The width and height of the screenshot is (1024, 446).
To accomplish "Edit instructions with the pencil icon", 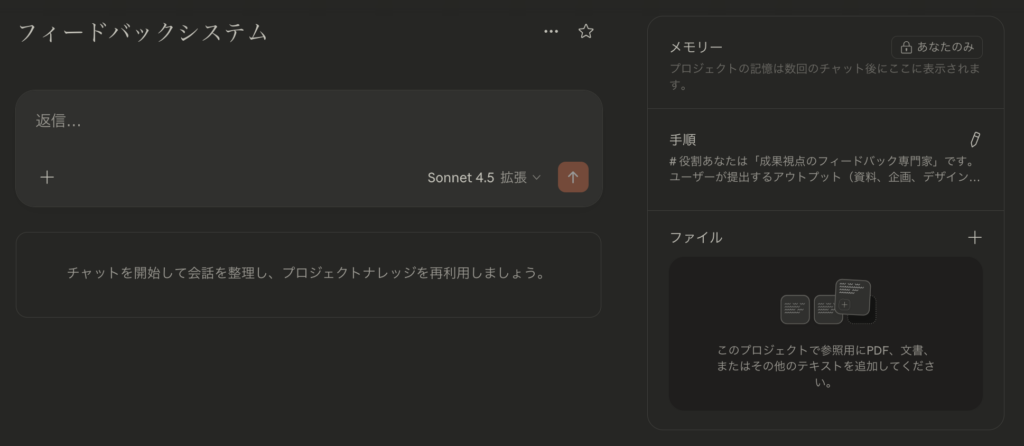I will pyautogui.click(x=974, y=139).
